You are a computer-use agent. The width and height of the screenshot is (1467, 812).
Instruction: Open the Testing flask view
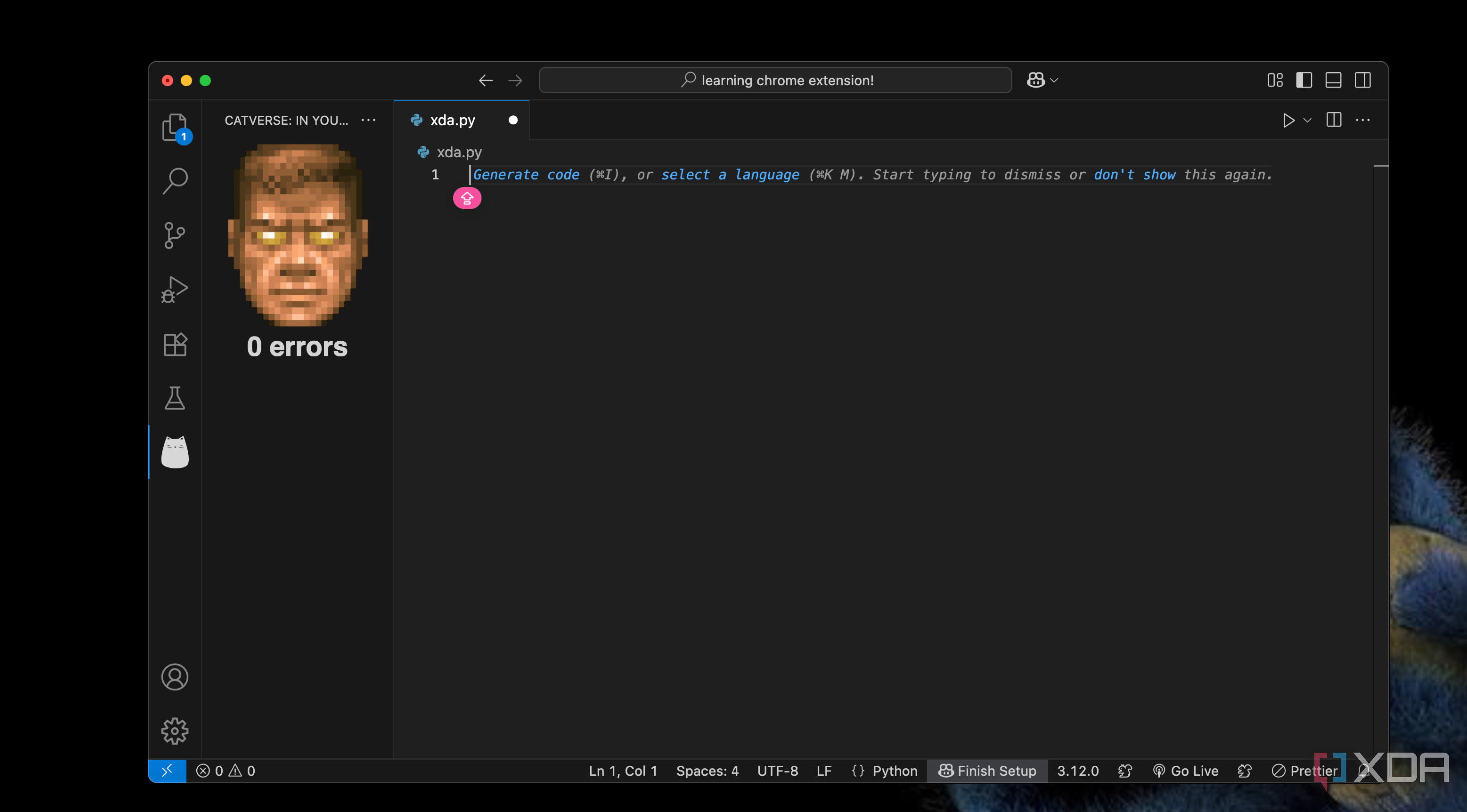pos(175,398)
